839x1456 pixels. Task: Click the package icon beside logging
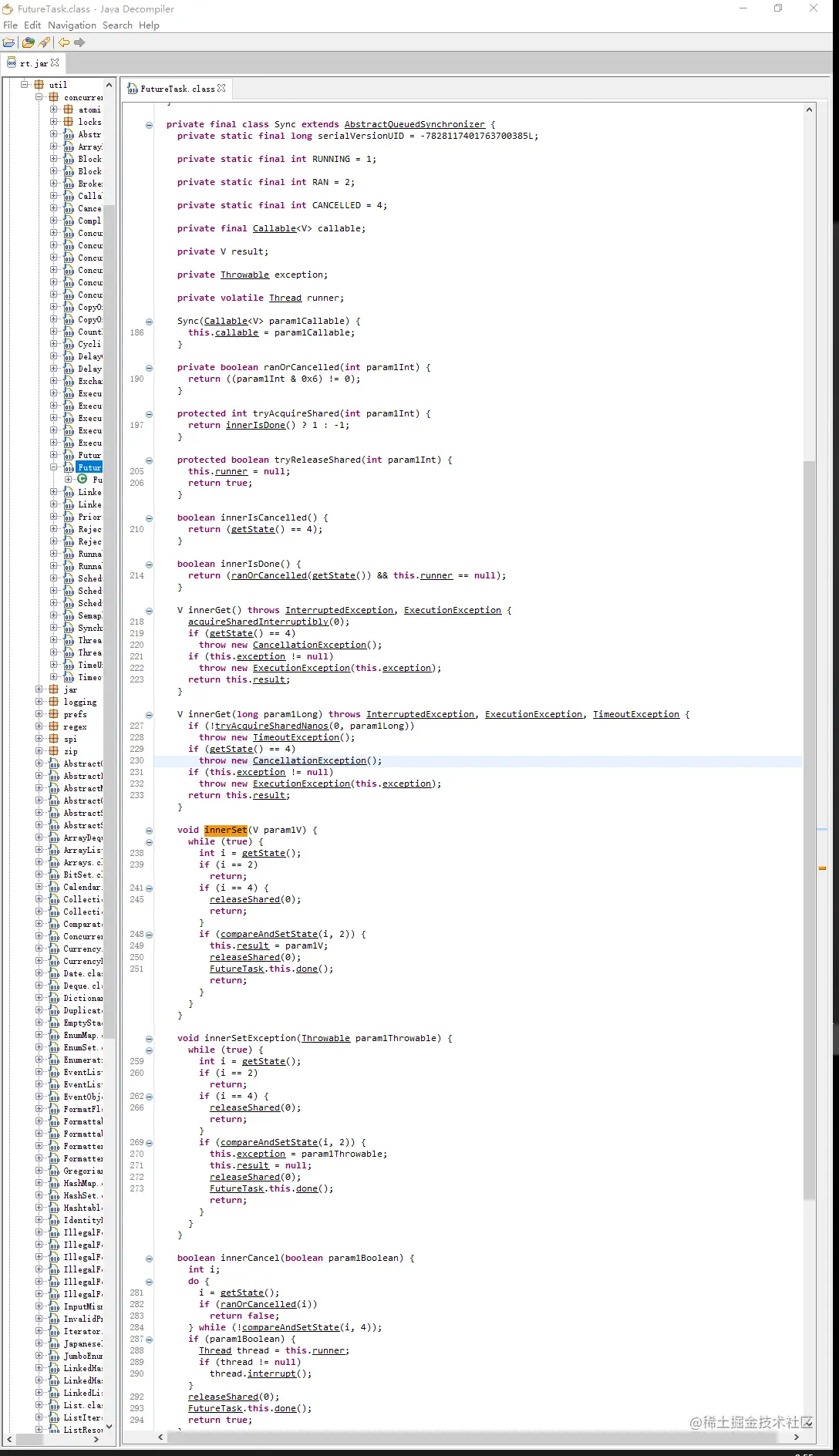[54, 702]
